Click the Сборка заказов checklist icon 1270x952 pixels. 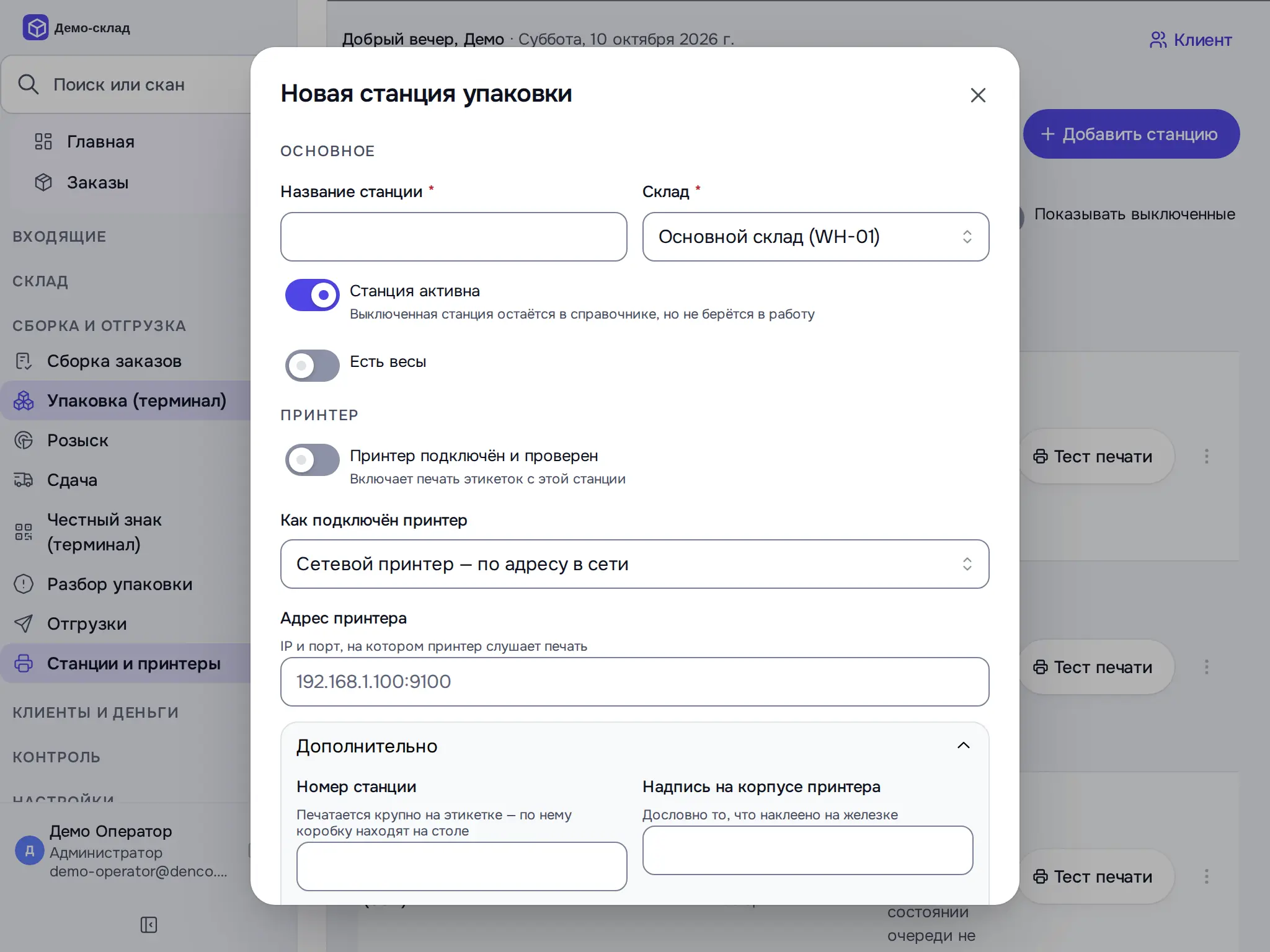(24, 361)
